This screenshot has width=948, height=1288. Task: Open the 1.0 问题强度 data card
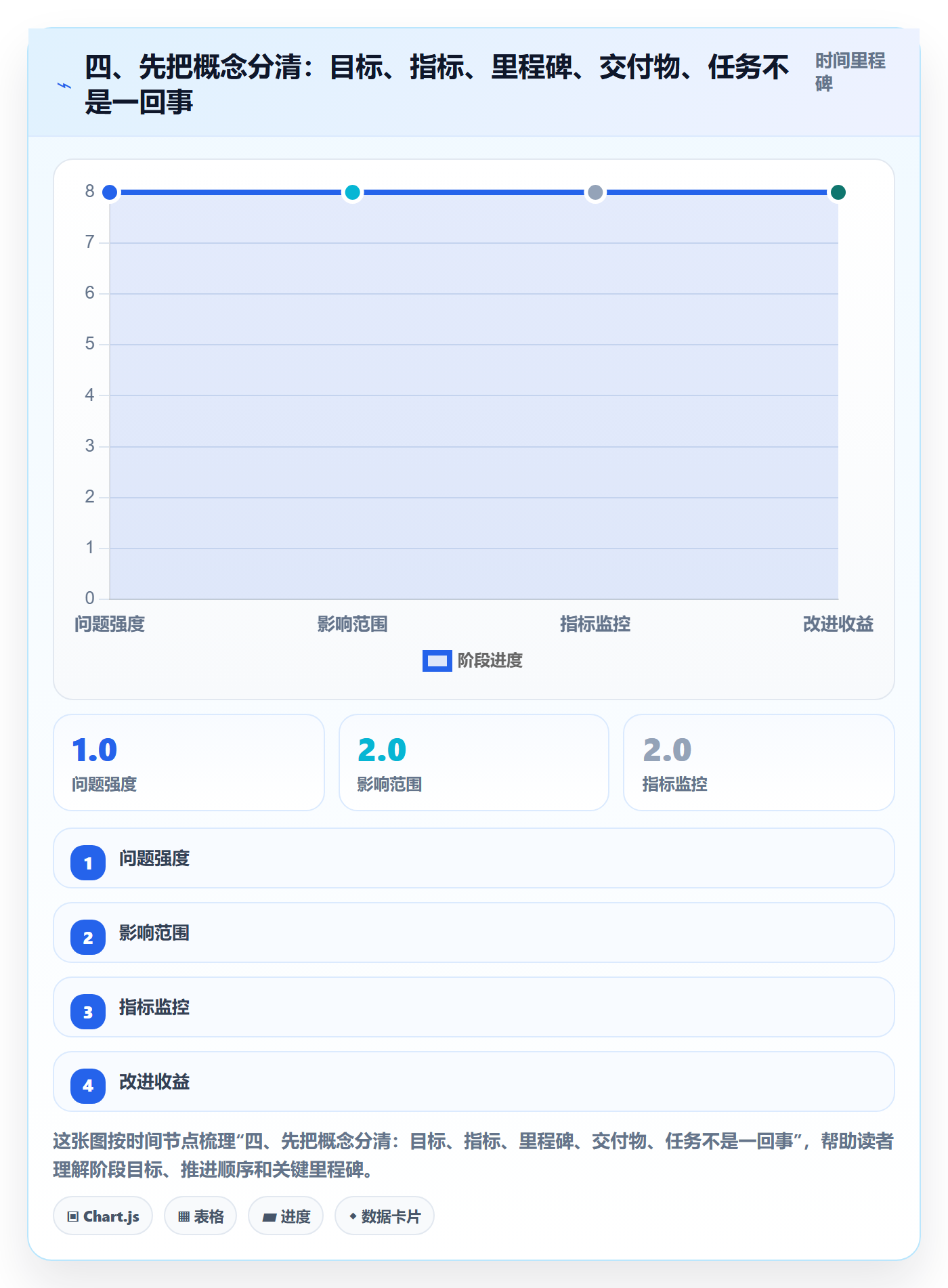(x=189, y=763)
